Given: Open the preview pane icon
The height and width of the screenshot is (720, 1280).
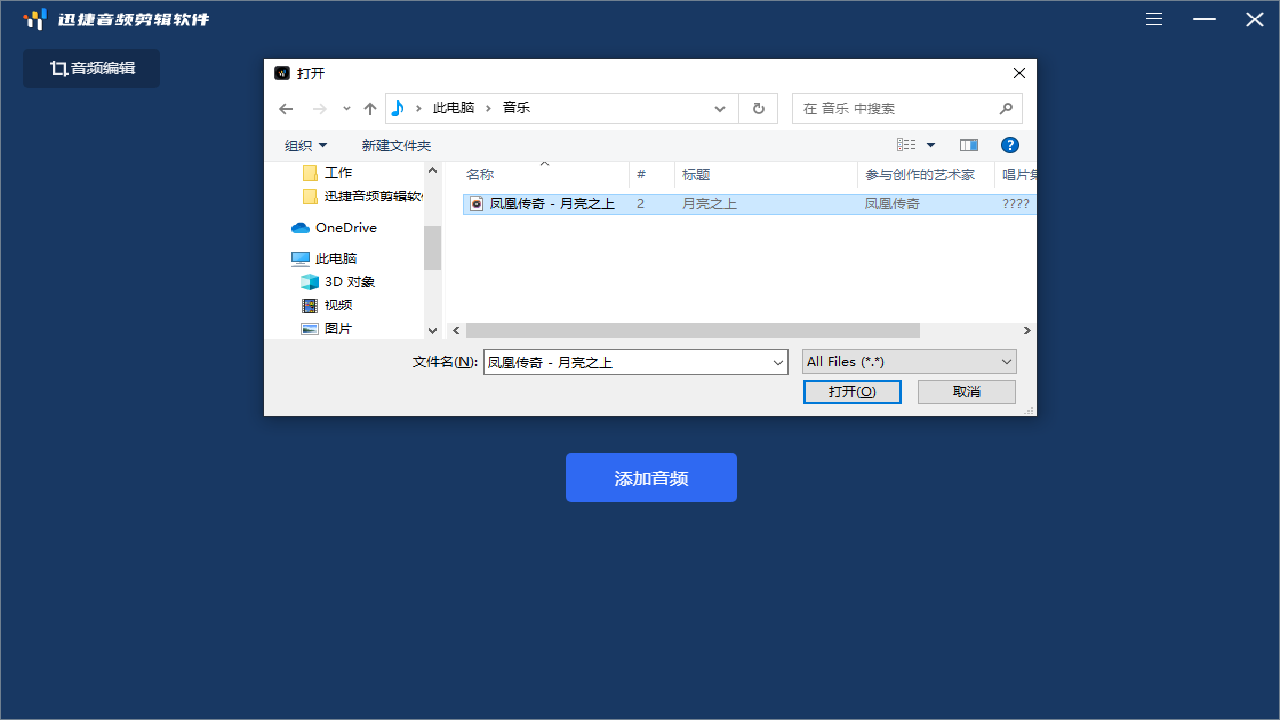Looking at the screenshot, I should point(968,145).
